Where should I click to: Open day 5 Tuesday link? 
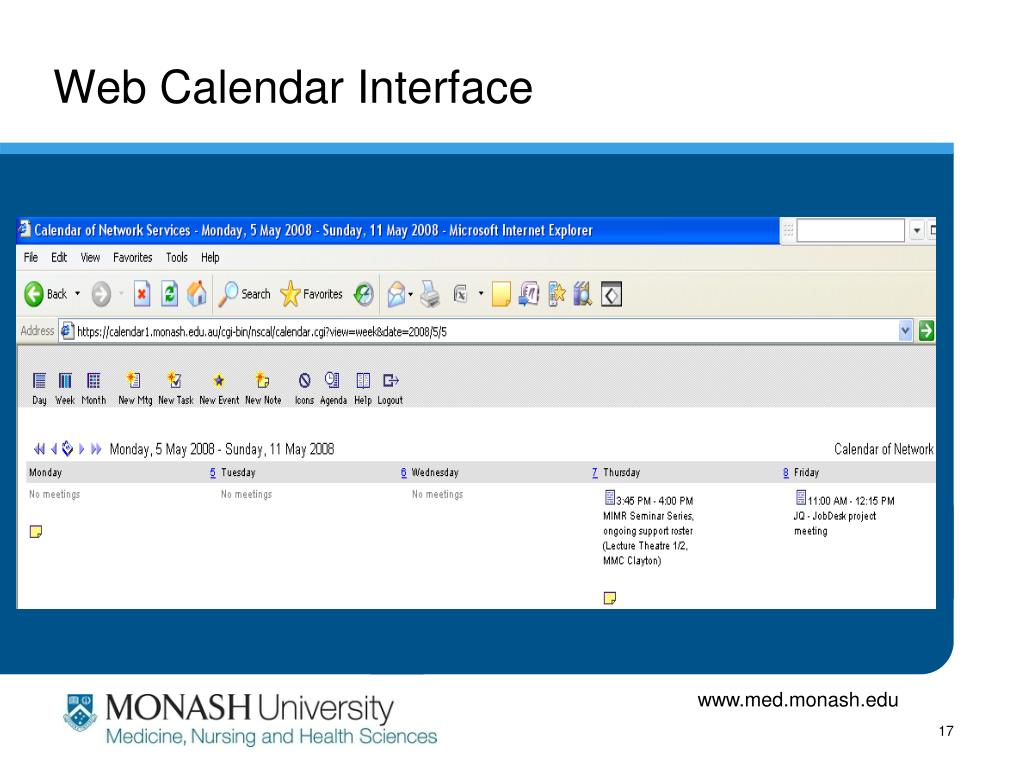[213, 472]
